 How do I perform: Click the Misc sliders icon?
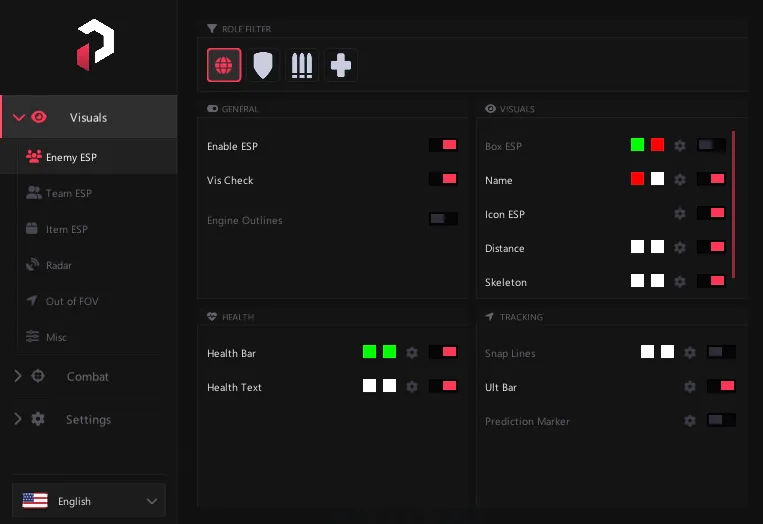pos(32,336)
